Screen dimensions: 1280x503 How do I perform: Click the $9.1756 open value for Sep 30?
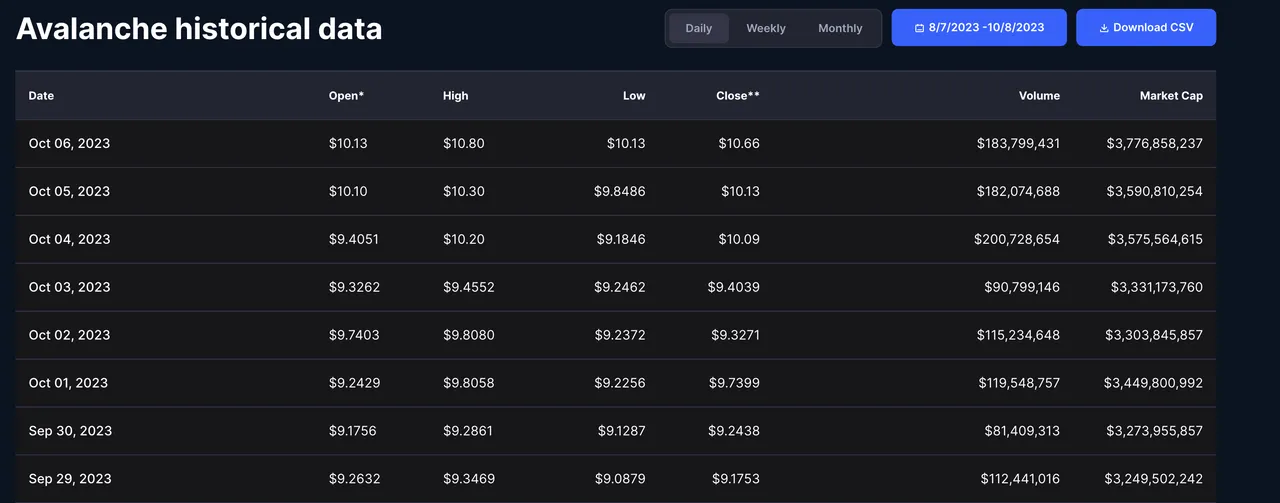click(x=353, y=432)
